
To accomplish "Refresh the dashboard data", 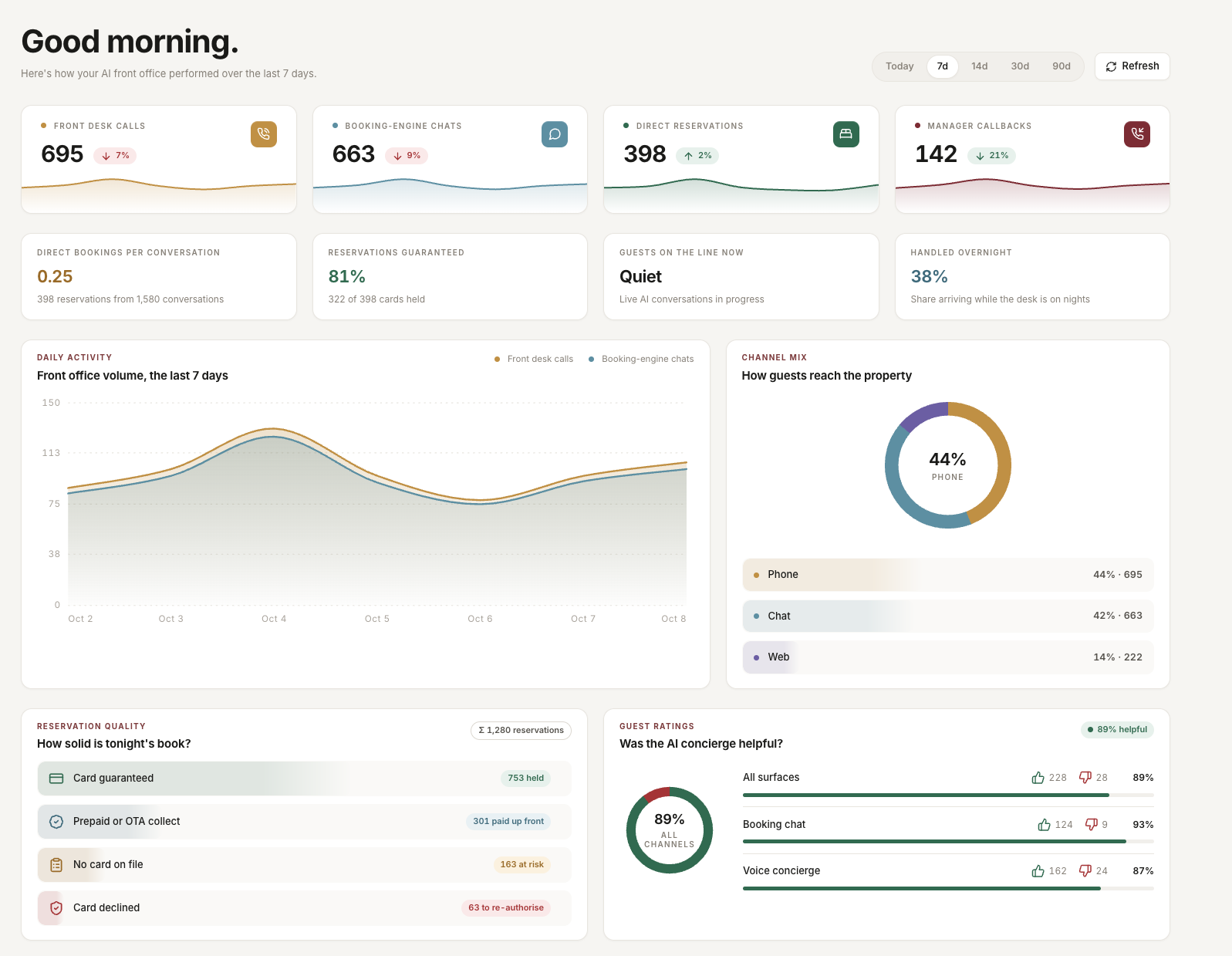I will tap(1132, 66).
